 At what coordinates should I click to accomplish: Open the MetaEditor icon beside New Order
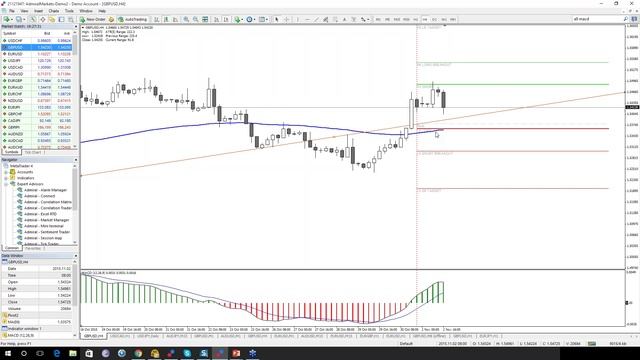111,19
